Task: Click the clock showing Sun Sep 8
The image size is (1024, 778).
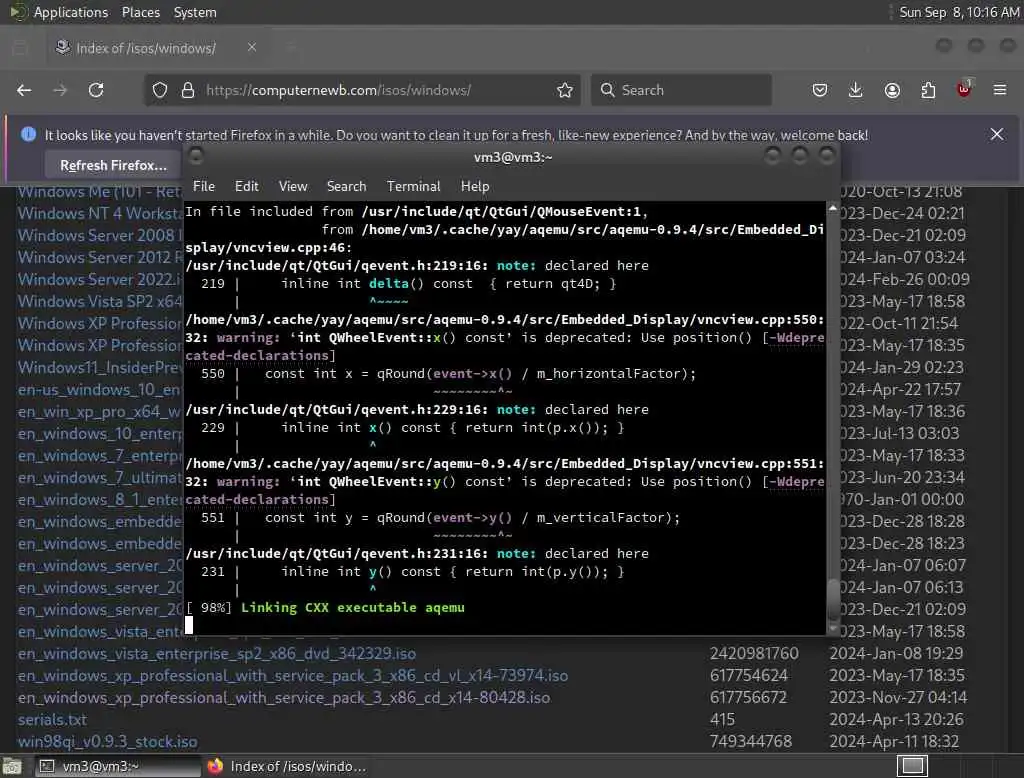Action: click(x=958, y=12)
